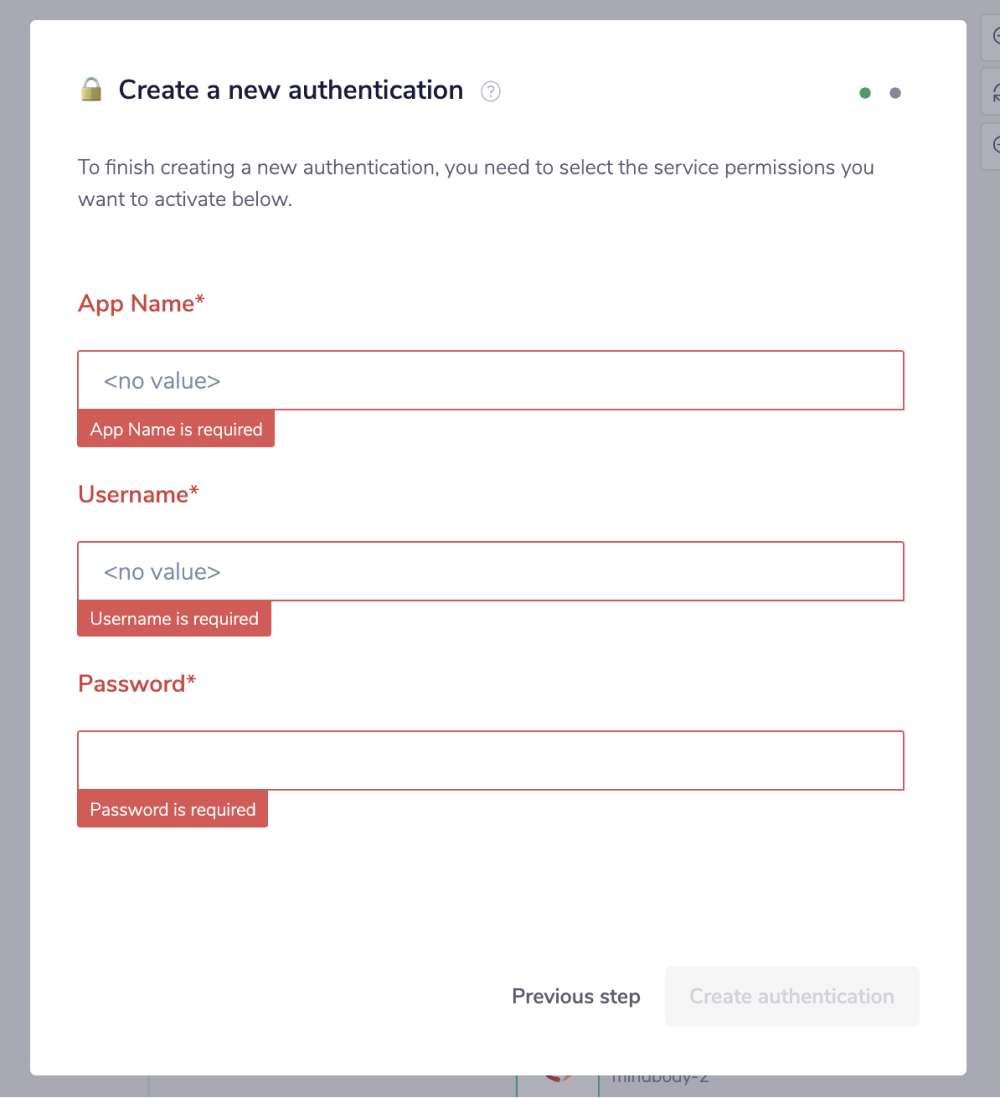
Task: Click the padlock icon beside the dialog title
Action: click(91, 90)
